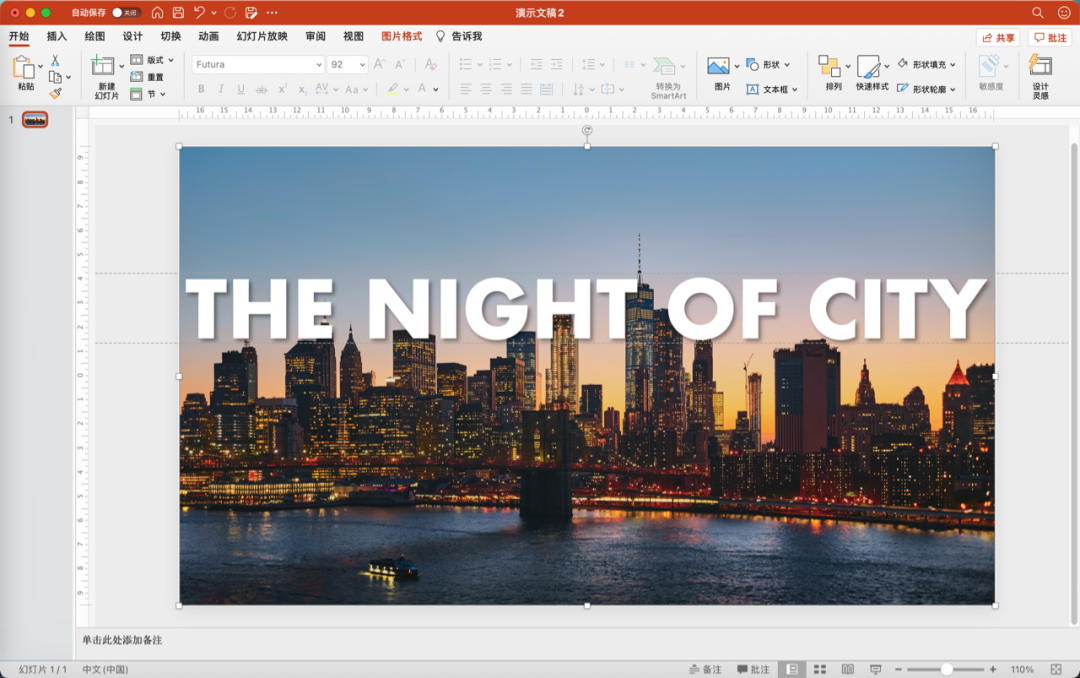1080x678 pixels.
Task: Align text left
Action: [466, 89]
